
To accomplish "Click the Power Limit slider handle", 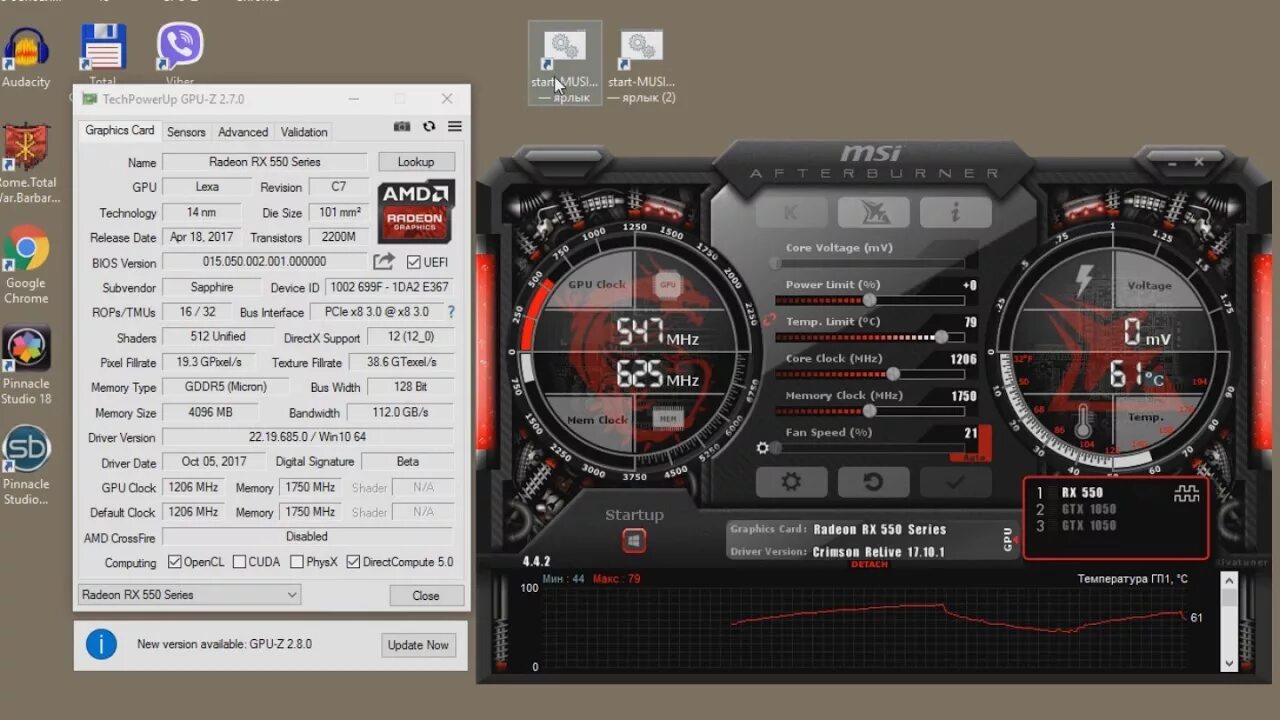I will [x=869, y=300].
